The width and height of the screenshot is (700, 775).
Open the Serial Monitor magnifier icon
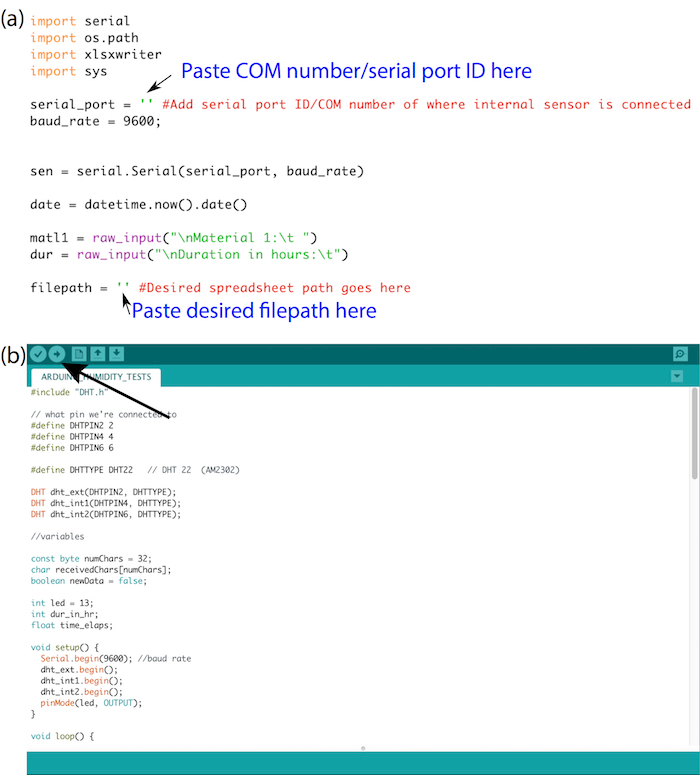tap(680, 354)
